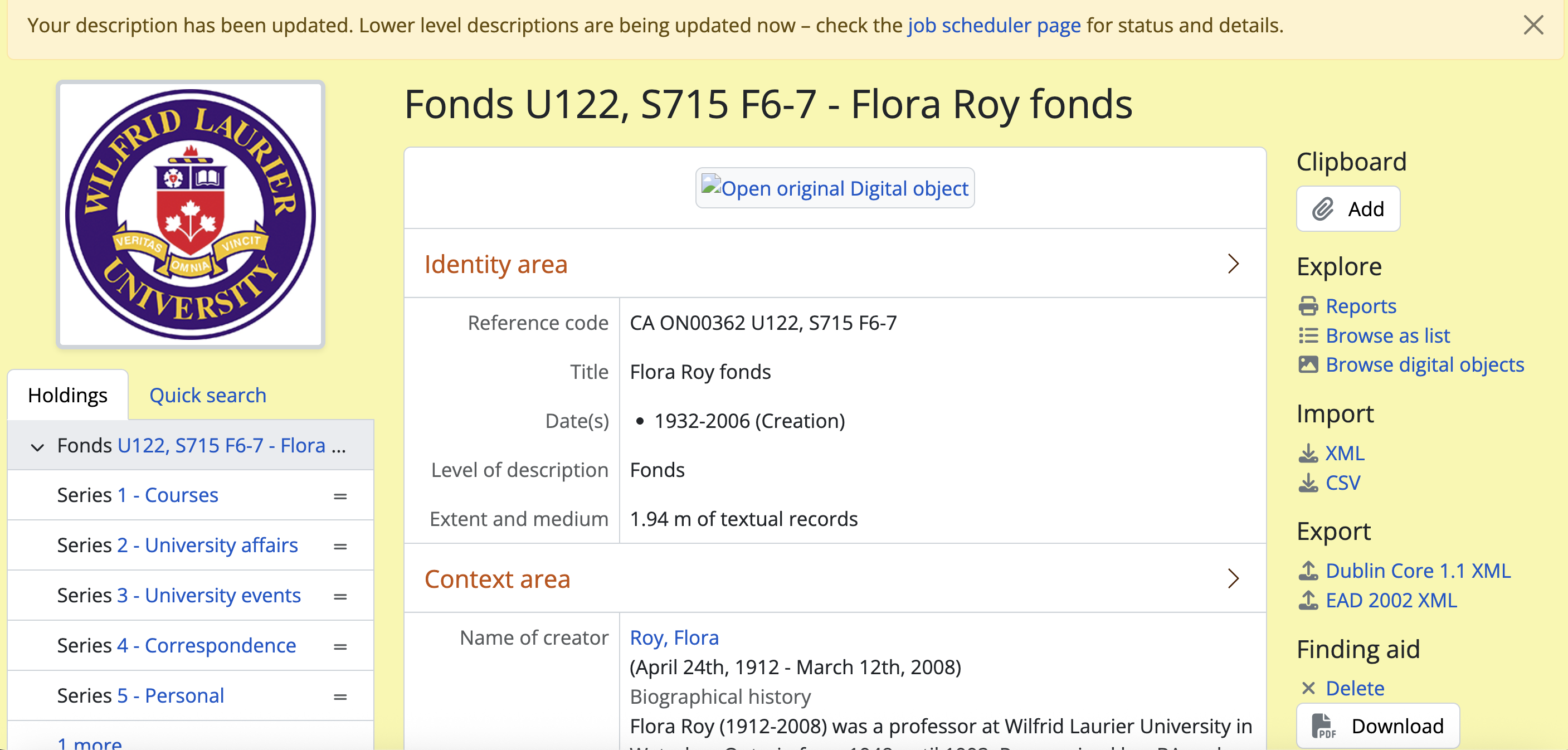Click the drag handle for Series 1 - Courses
Viewport: 1568px width, 750px height.
340,497
